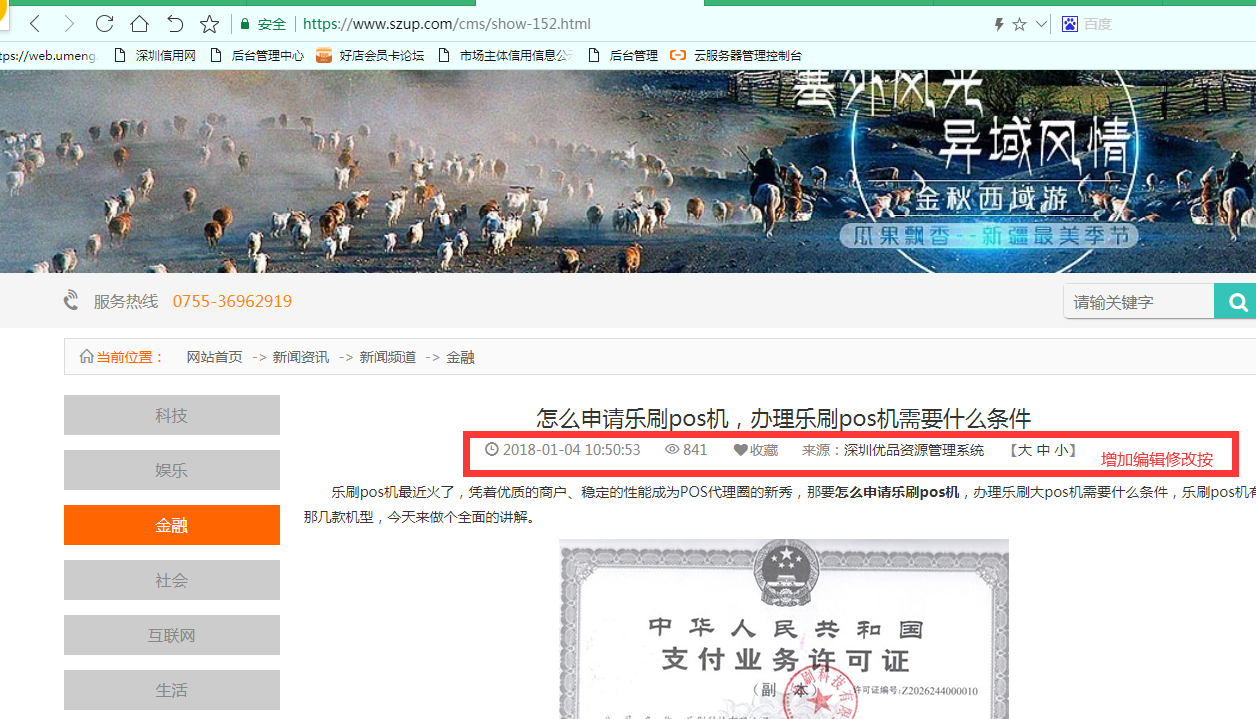
Task: Click the undo/restore closed page icon
Action: [174, 24]
